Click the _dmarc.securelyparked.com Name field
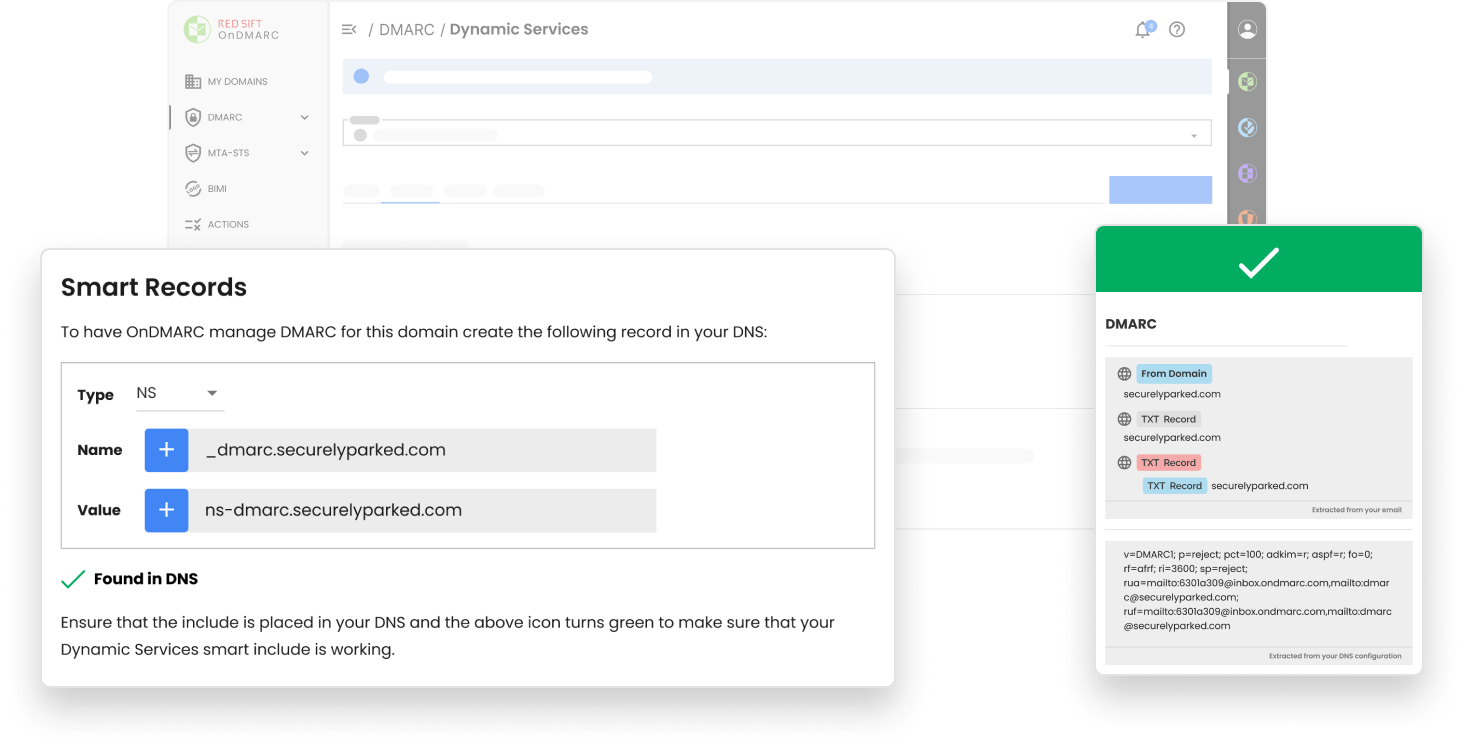This screenshot has width=1464, height=748. tap(422, 450)
